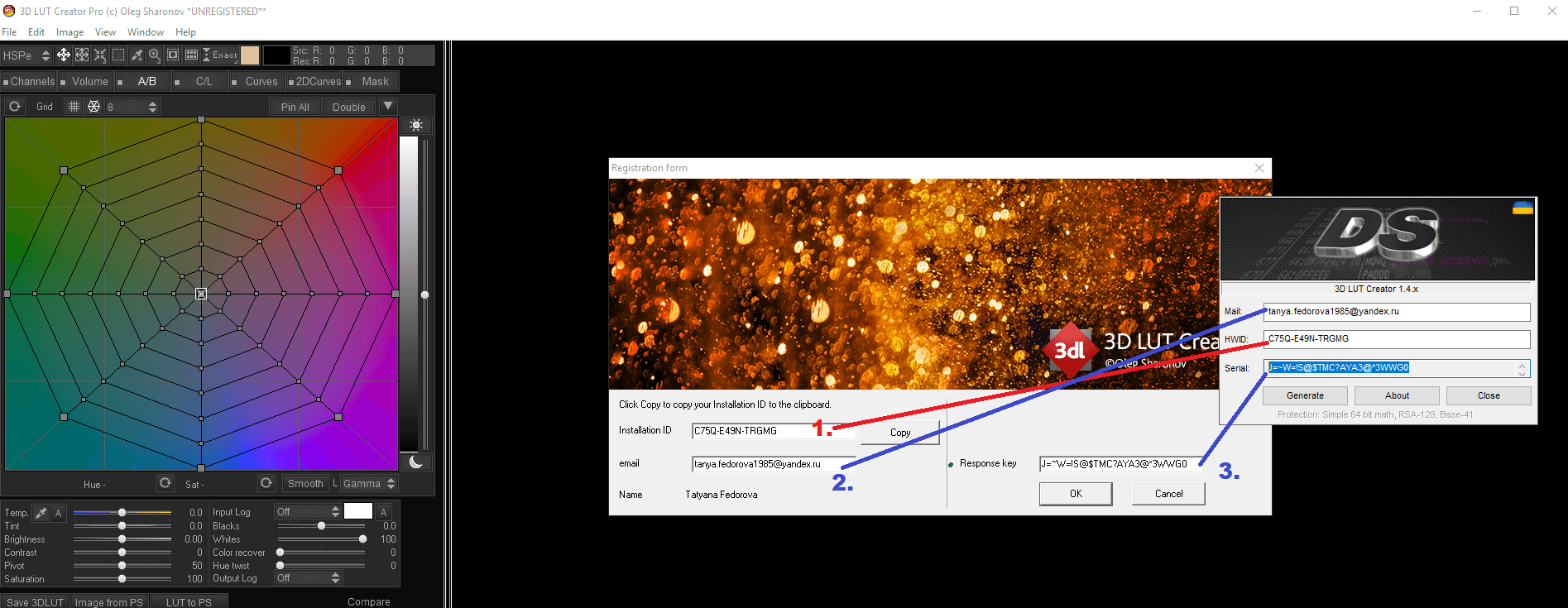
Task: Expand the triangle menu next to Double
Action: tap(388, 106)
